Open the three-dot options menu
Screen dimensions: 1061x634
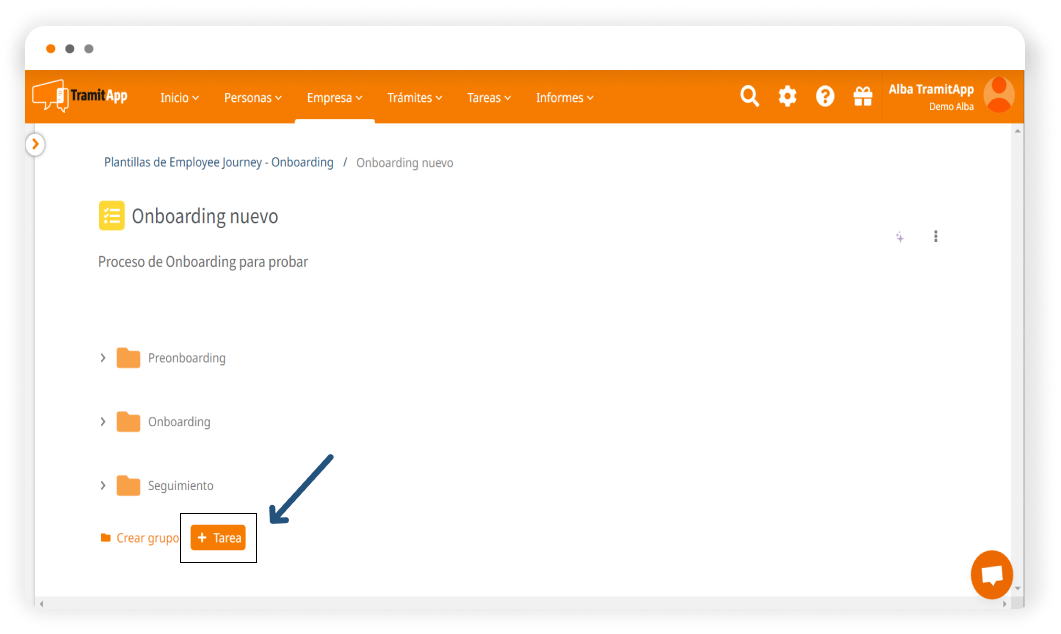pyautogui.click(x=936, y=236)
